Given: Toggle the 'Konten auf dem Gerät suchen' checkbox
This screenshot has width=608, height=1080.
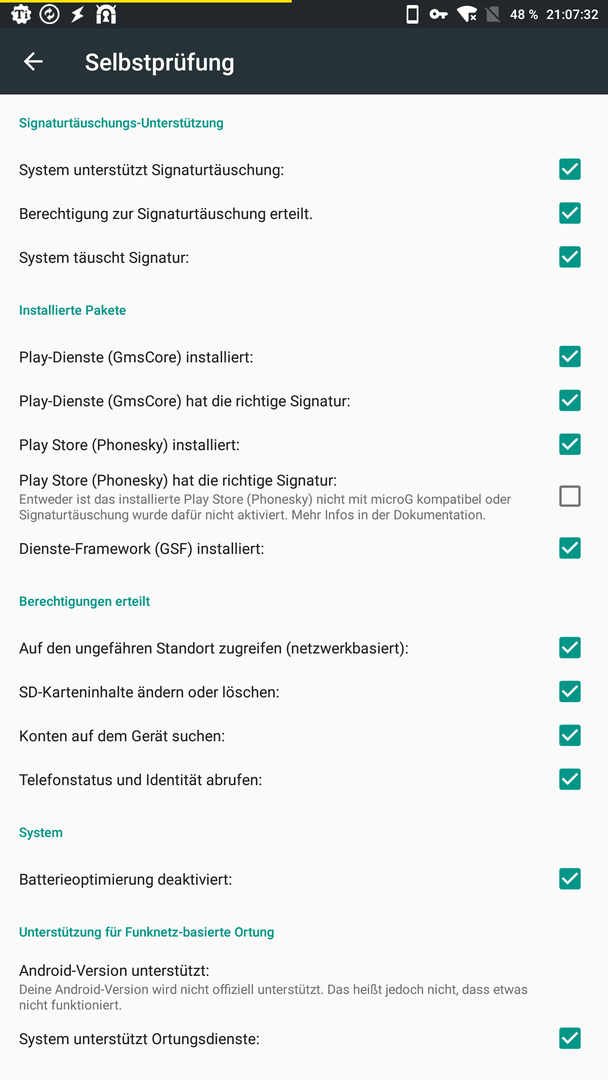Looking at the screenshot, I should (x=569, y=736).
